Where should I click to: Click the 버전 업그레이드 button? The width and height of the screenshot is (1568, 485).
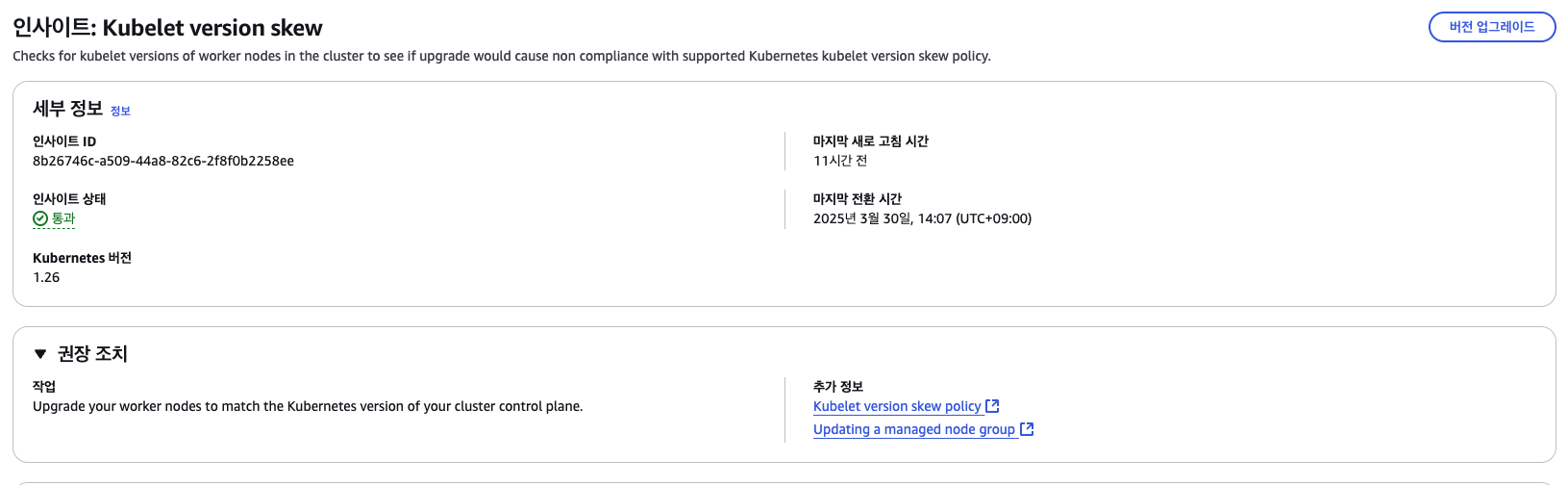(x=1491, y=27)
